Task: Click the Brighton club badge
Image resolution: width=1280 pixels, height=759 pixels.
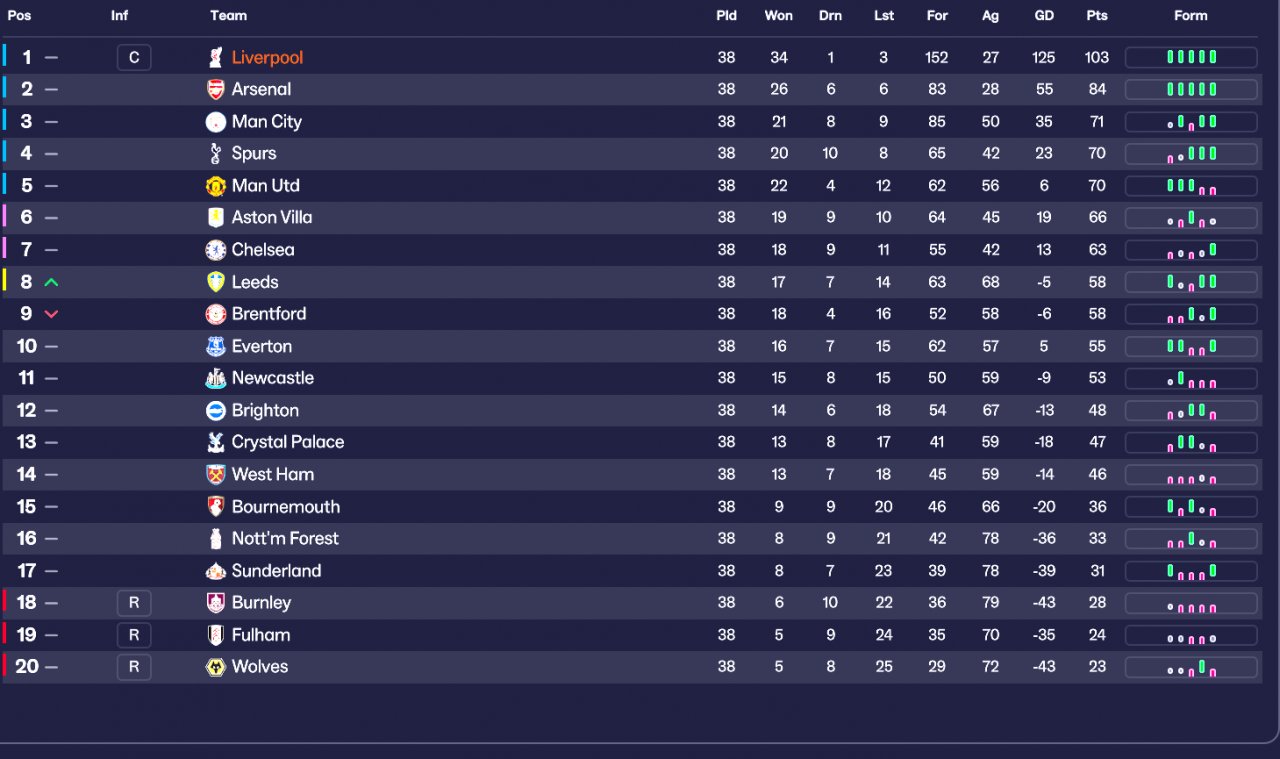Action: point(215,410)
